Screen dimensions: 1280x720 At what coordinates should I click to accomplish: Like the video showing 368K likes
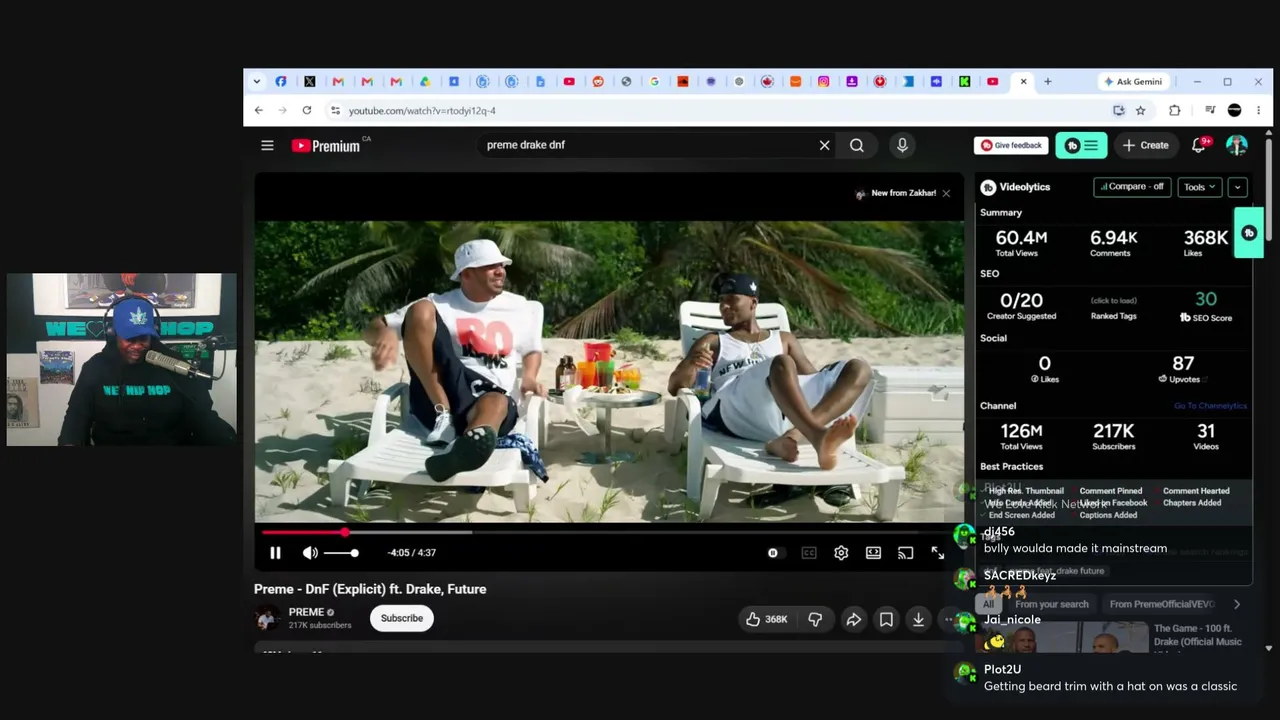(x=766, y=619)
